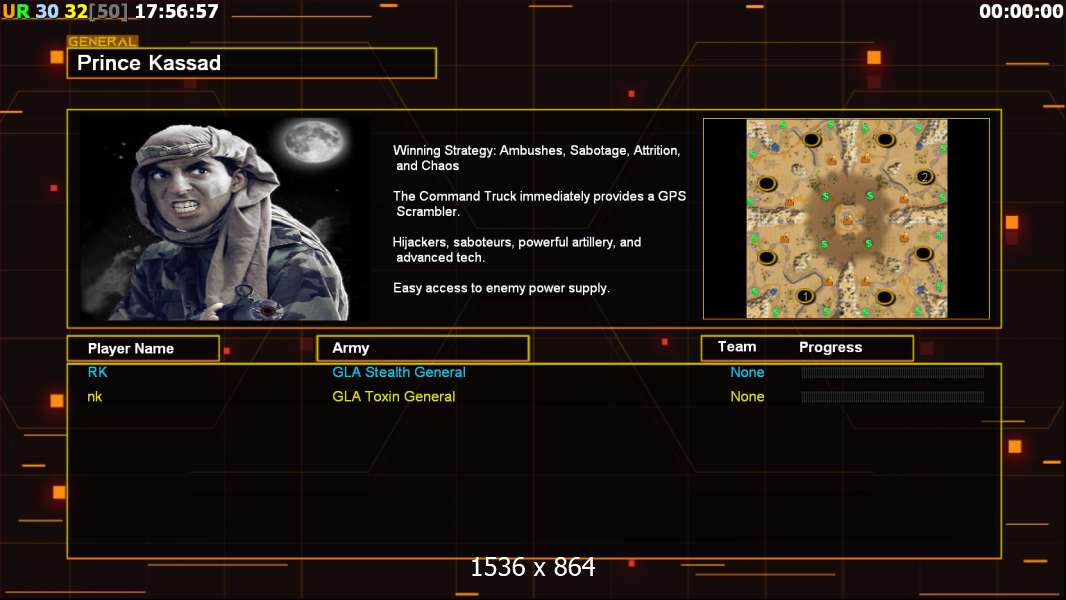
Task: Click the 17:56:57 clock readout
Action: click(x=177, y=12)
